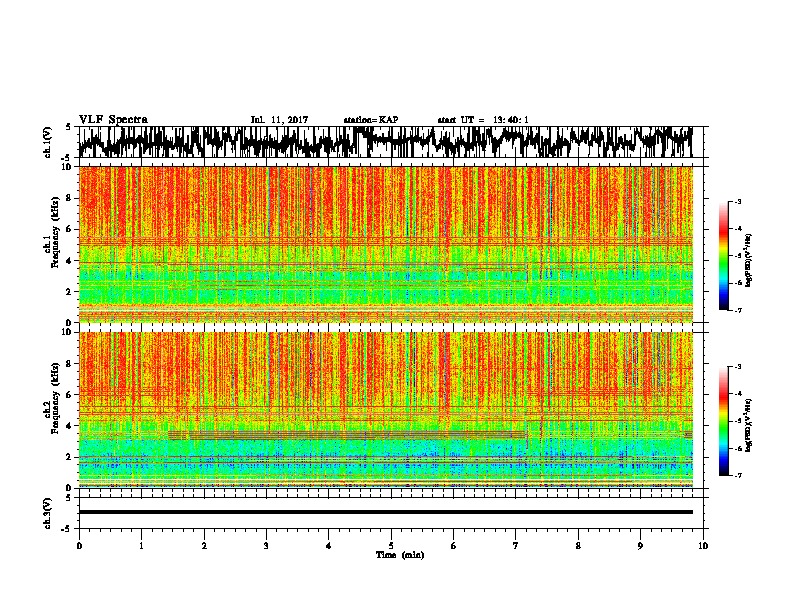Click the dark band near 3.5 kHz in ch.2
The width and height of the screenshot is (792, 612).
[x=348, y=434]
